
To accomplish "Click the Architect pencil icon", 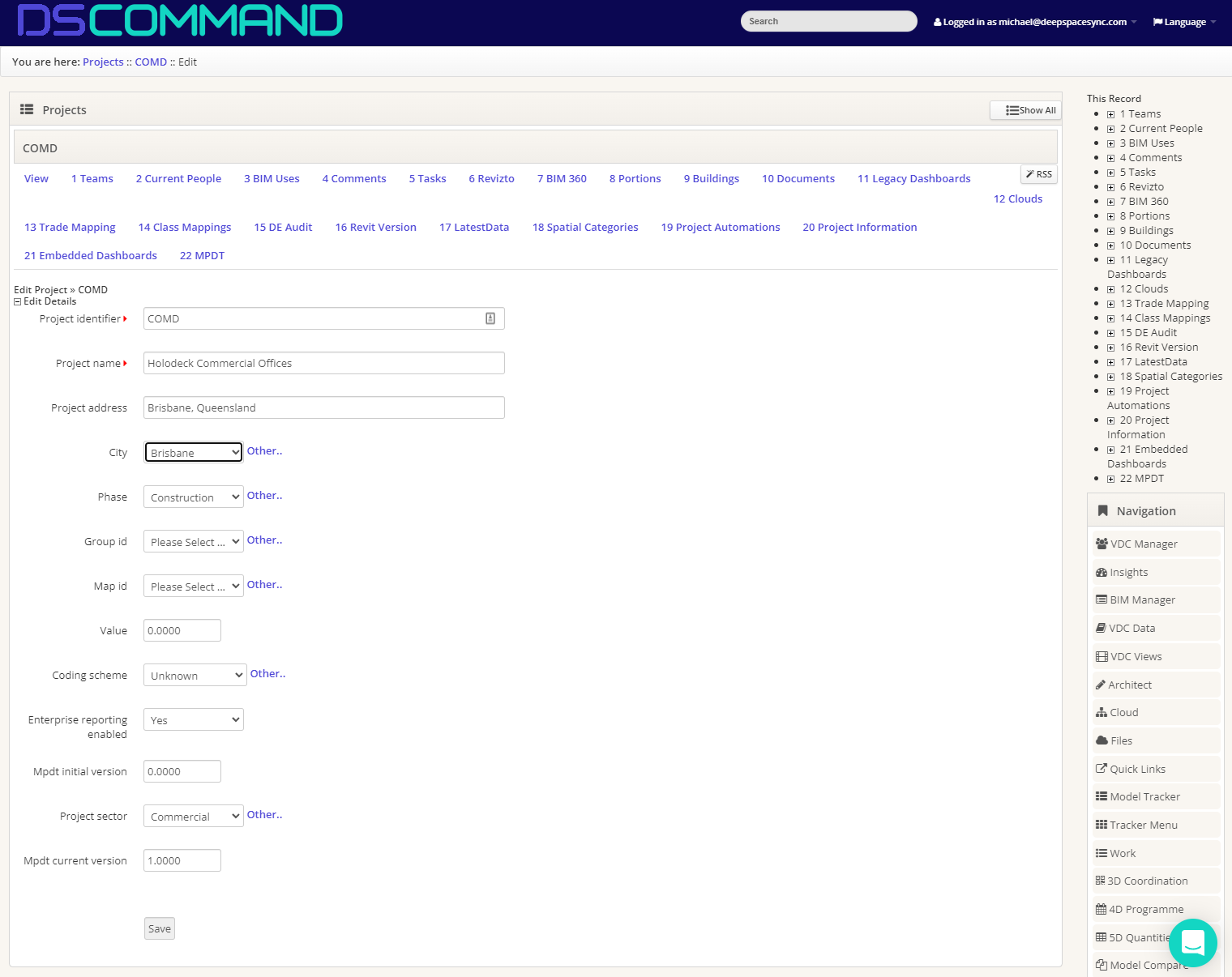I will coord(1101,685).
